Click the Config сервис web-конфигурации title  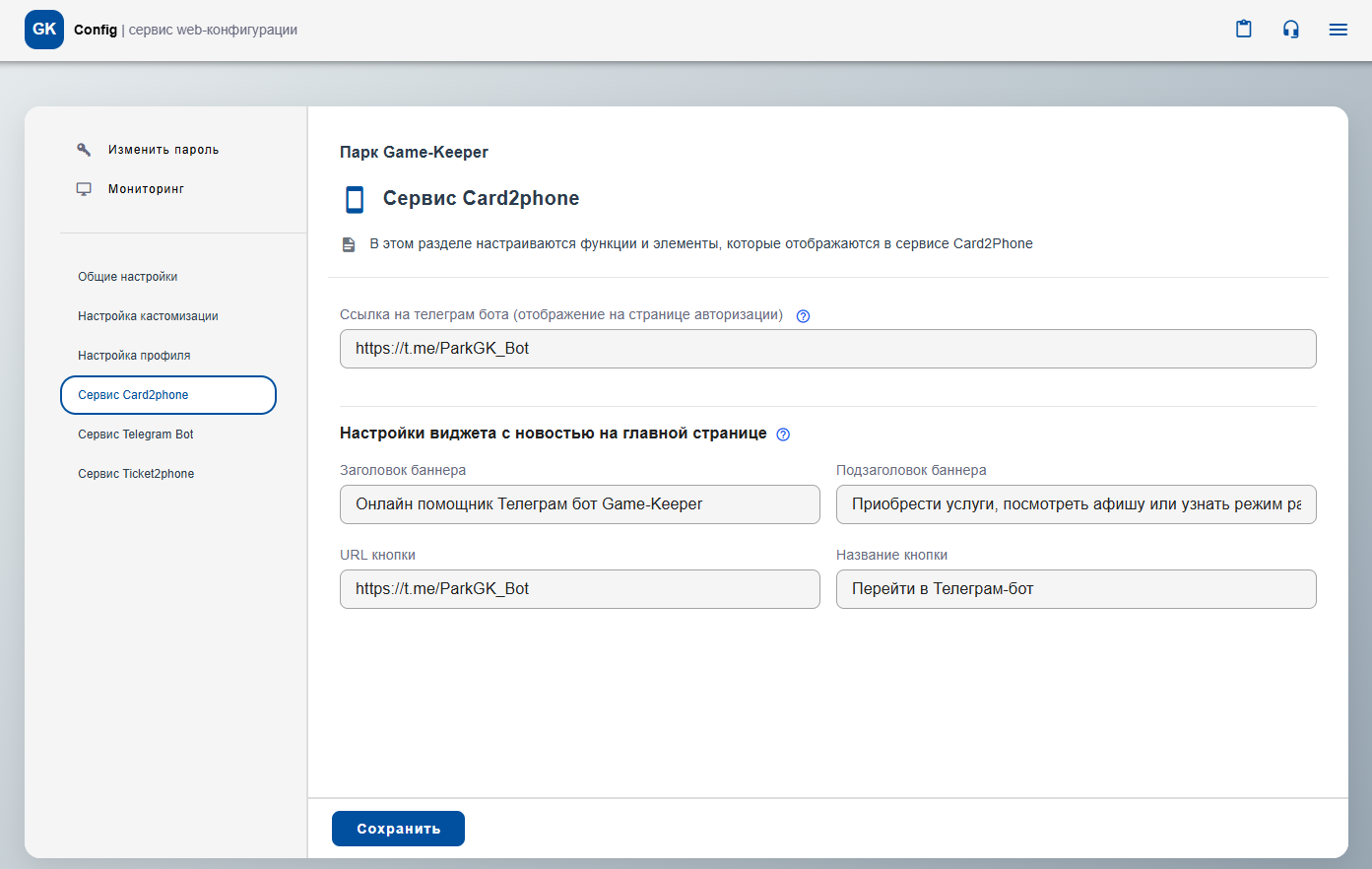point(185,30)
